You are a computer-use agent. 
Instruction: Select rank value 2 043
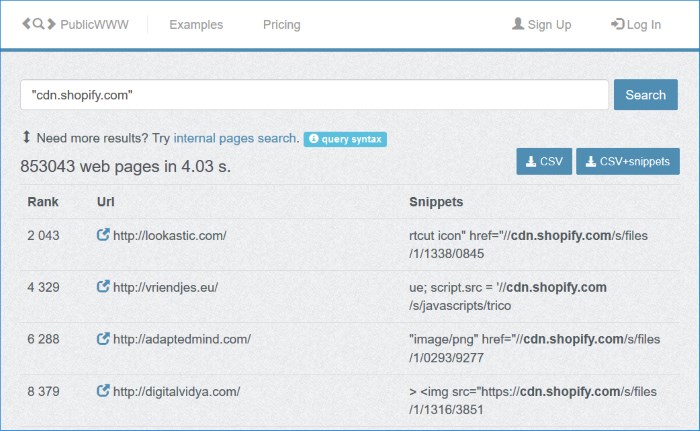43,235
